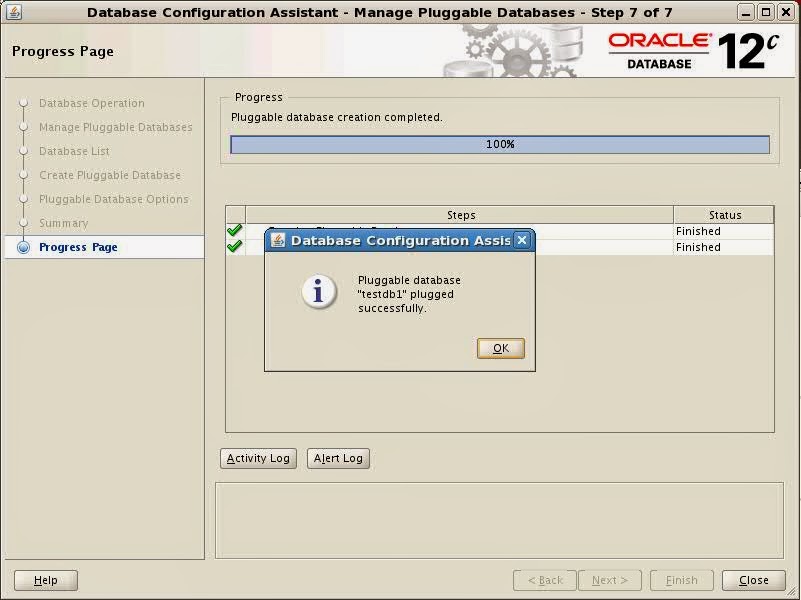The width and height of the screenshot is (801, 600).
Task: Select the Progress Page step
Action: 105,247
